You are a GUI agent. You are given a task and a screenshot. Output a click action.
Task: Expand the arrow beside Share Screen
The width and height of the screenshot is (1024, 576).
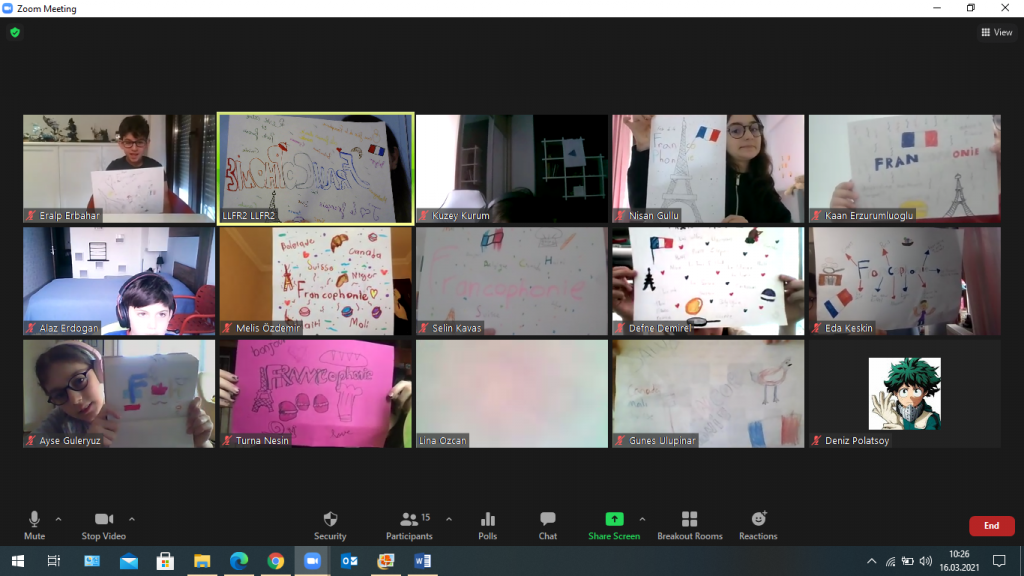pos(642,519)
